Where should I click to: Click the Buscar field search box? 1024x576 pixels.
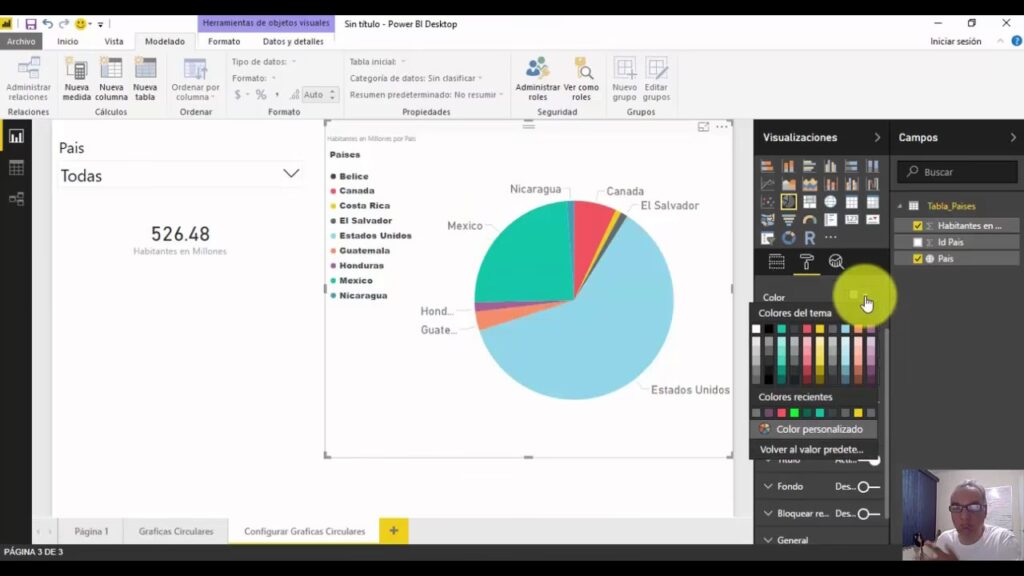click(x=958, y=172)
